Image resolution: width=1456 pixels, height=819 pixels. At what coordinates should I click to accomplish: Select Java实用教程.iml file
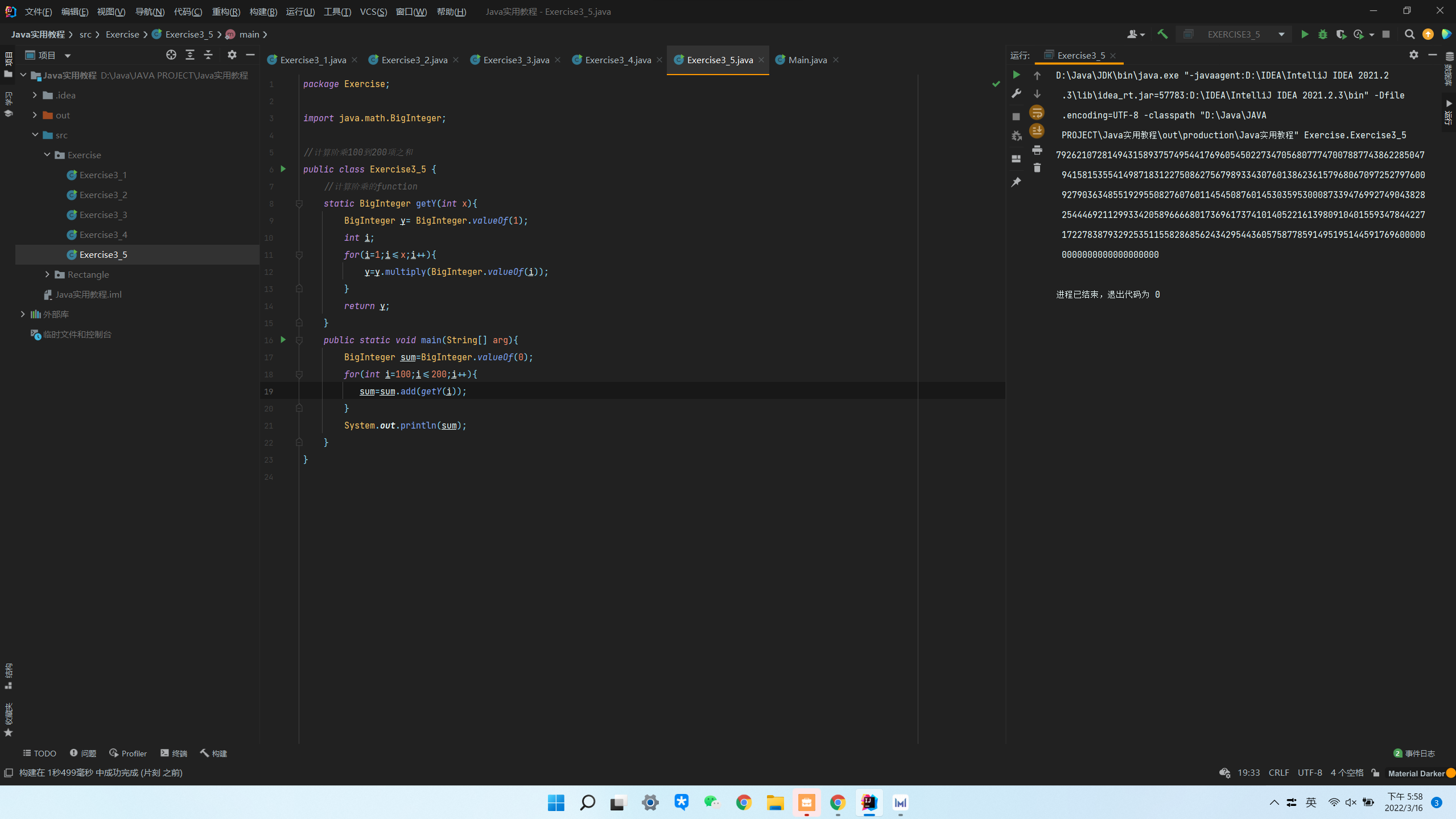tap(88, 294)
